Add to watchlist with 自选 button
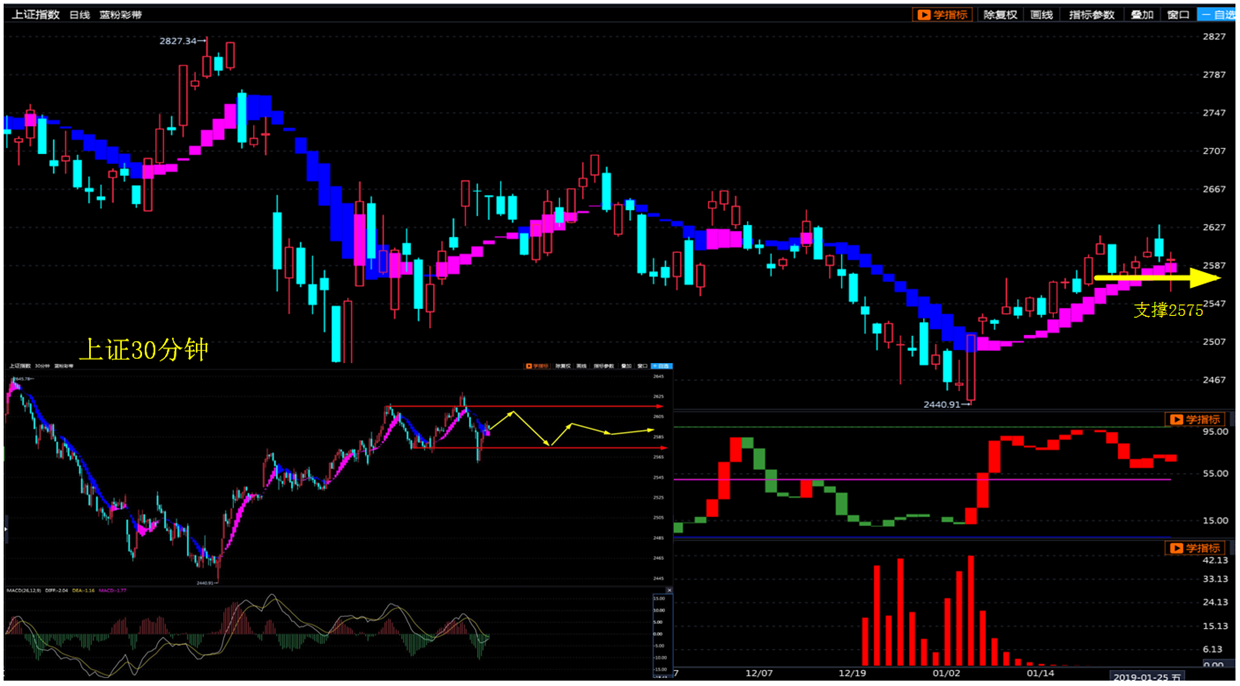1240x686 pixels. pos(1217,15)
